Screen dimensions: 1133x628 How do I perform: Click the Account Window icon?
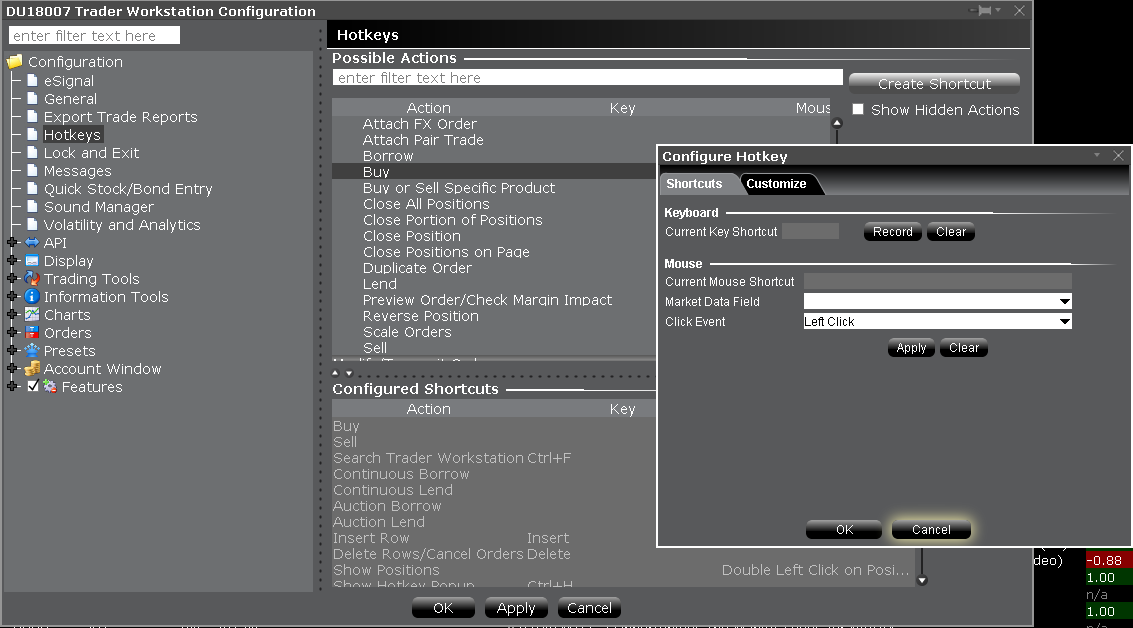32,369
